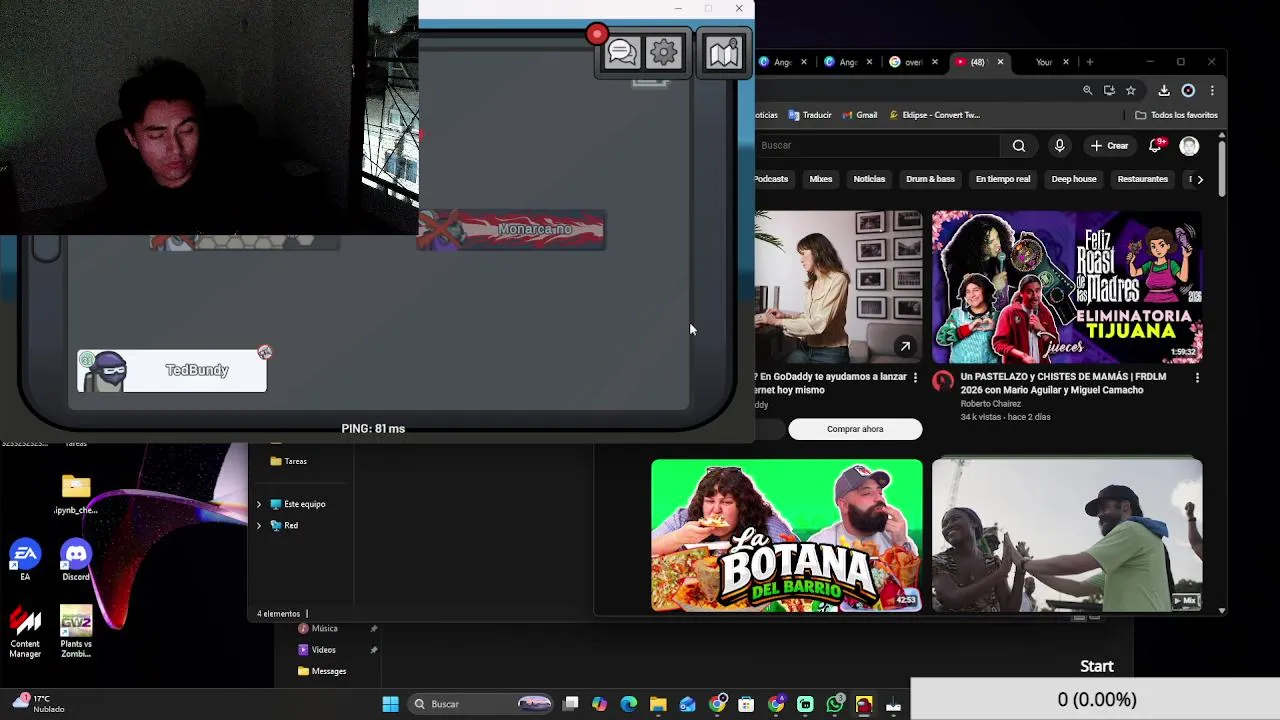Select the Drum & bass chip
Viewport: 1280px width, 720px height.
[930, 179]
